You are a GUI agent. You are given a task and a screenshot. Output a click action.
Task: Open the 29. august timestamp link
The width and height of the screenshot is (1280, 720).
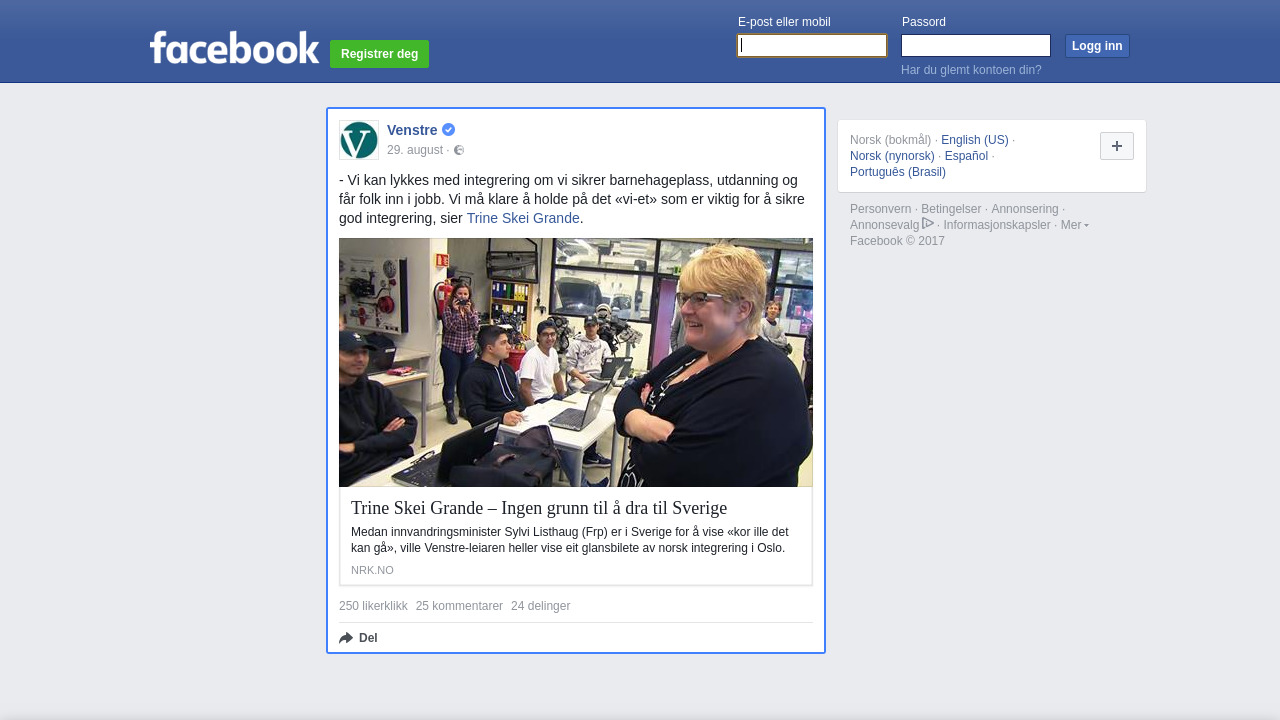[415, 150]
